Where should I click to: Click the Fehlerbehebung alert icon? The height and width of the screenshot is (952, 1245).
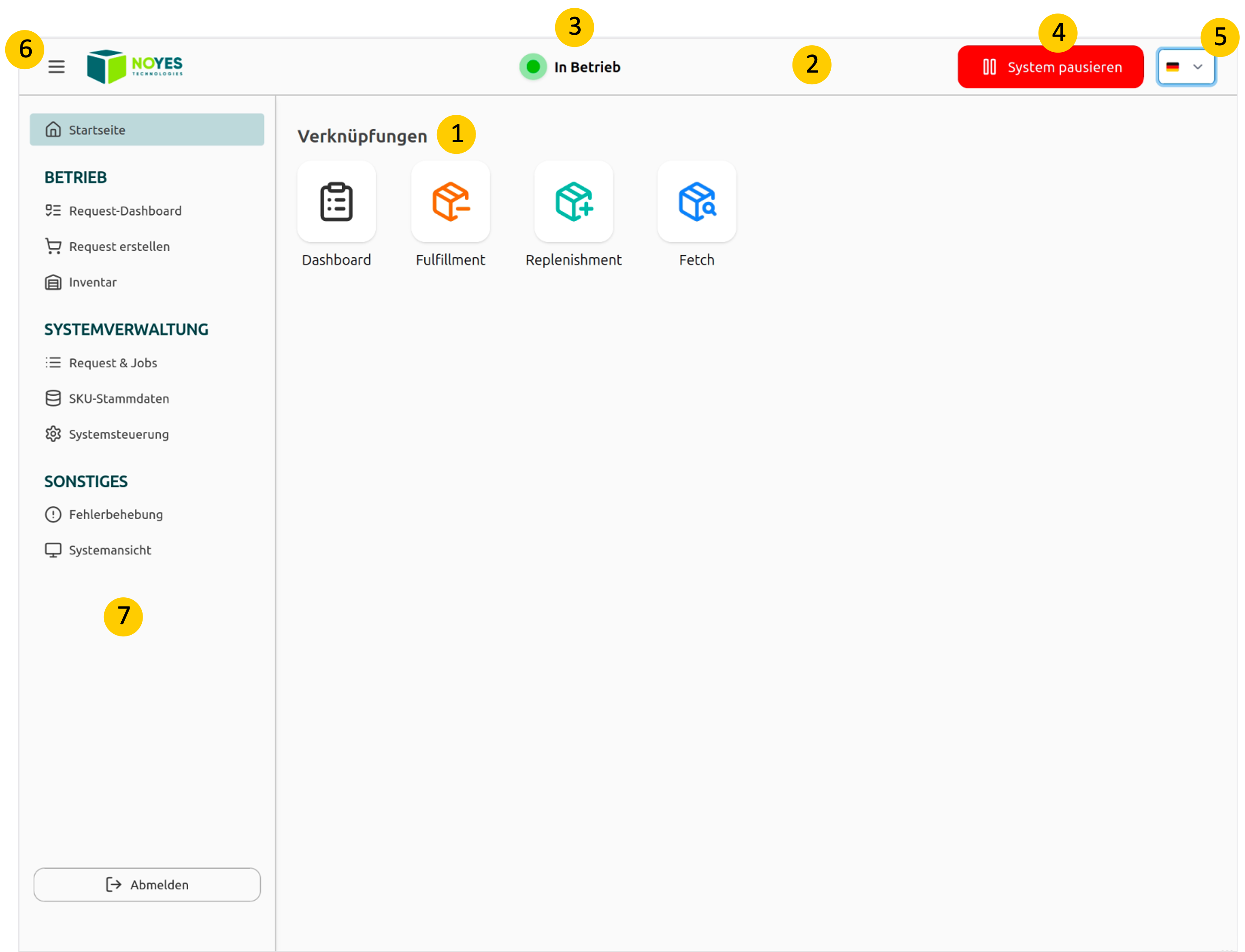pos(53,515)
